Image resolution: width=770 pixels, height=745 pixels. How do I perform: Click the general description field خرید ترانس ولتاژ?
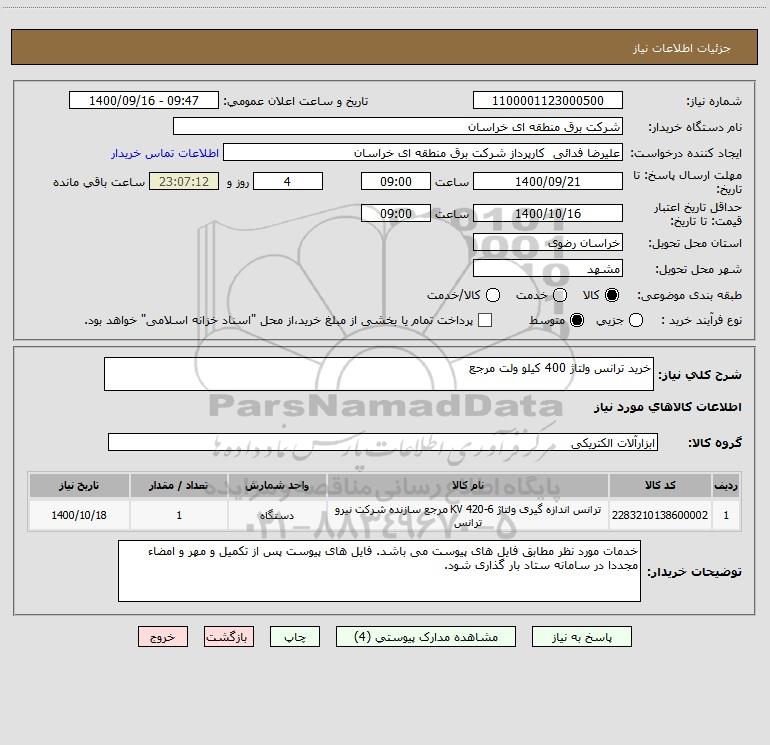click(x=379, y=374)
